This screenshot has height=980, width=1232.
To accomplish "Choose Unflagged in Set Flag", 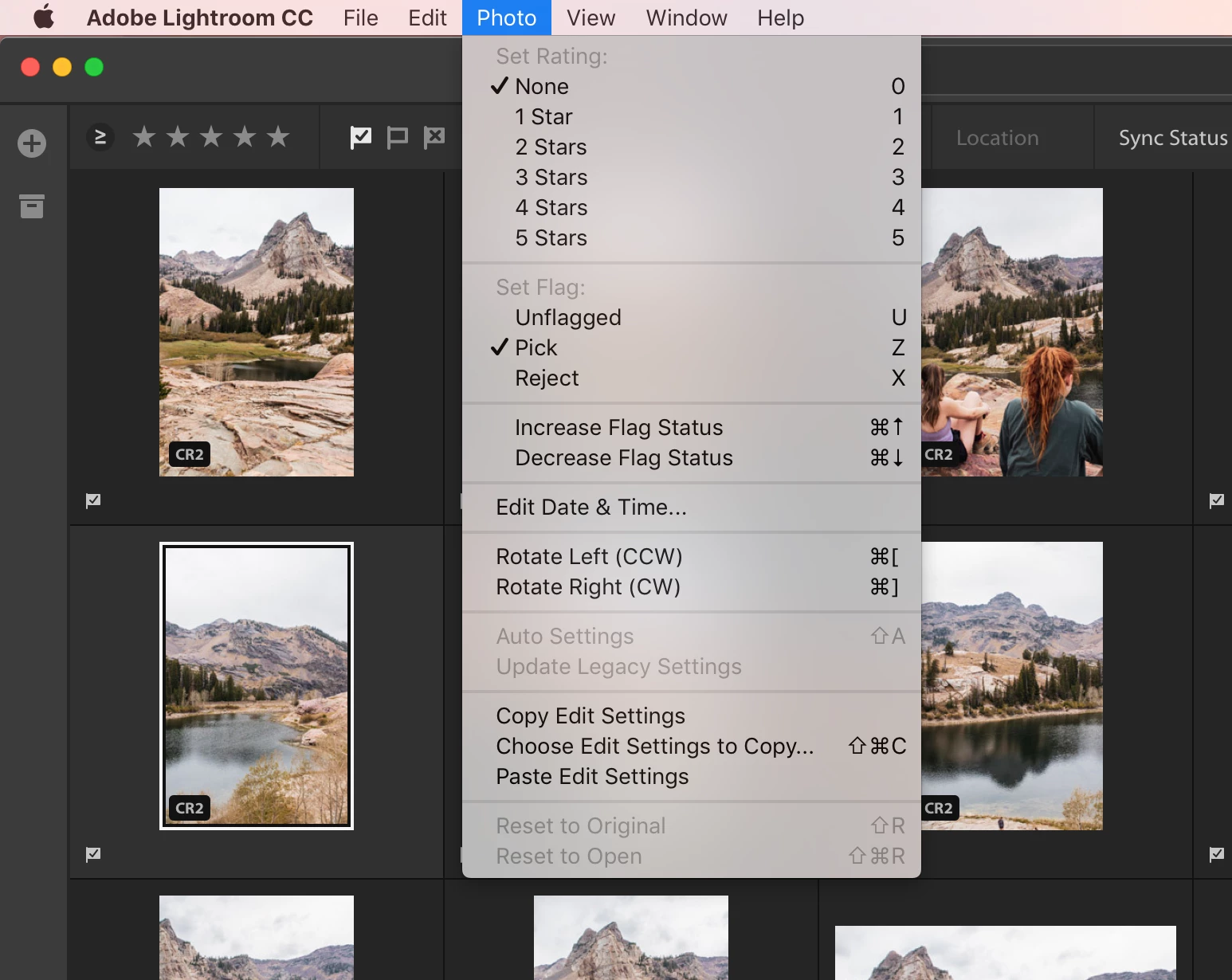I will (x=692, y=317).
